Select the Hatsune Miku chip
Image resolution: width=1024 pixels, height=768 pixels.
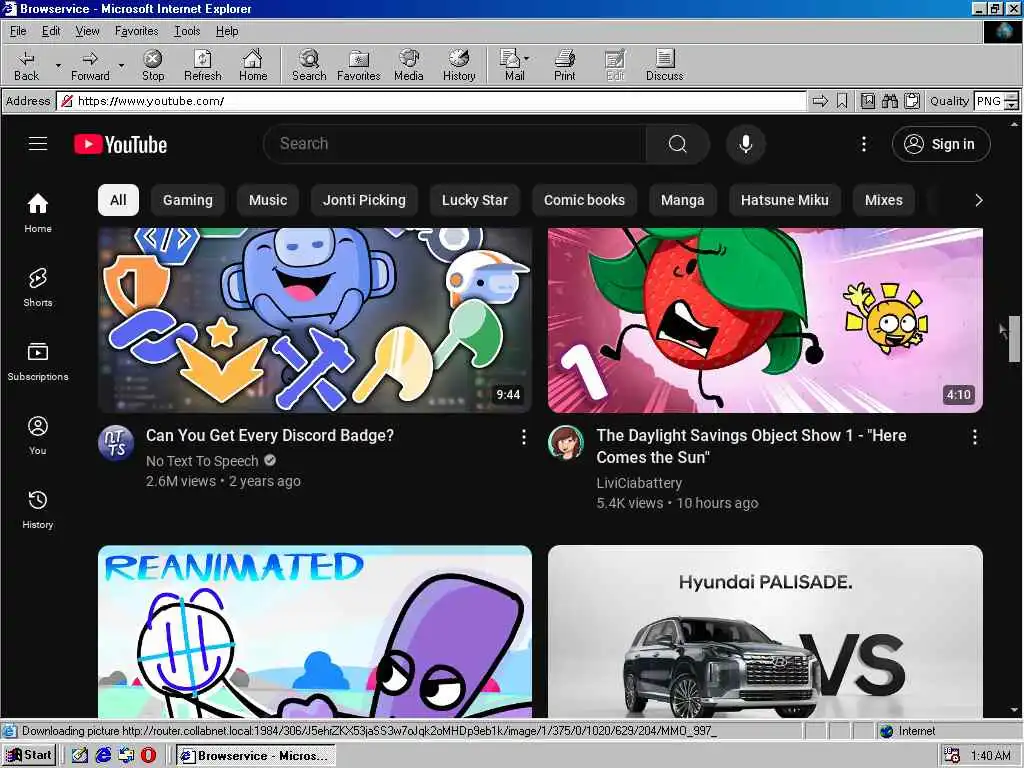pos(784,200)
